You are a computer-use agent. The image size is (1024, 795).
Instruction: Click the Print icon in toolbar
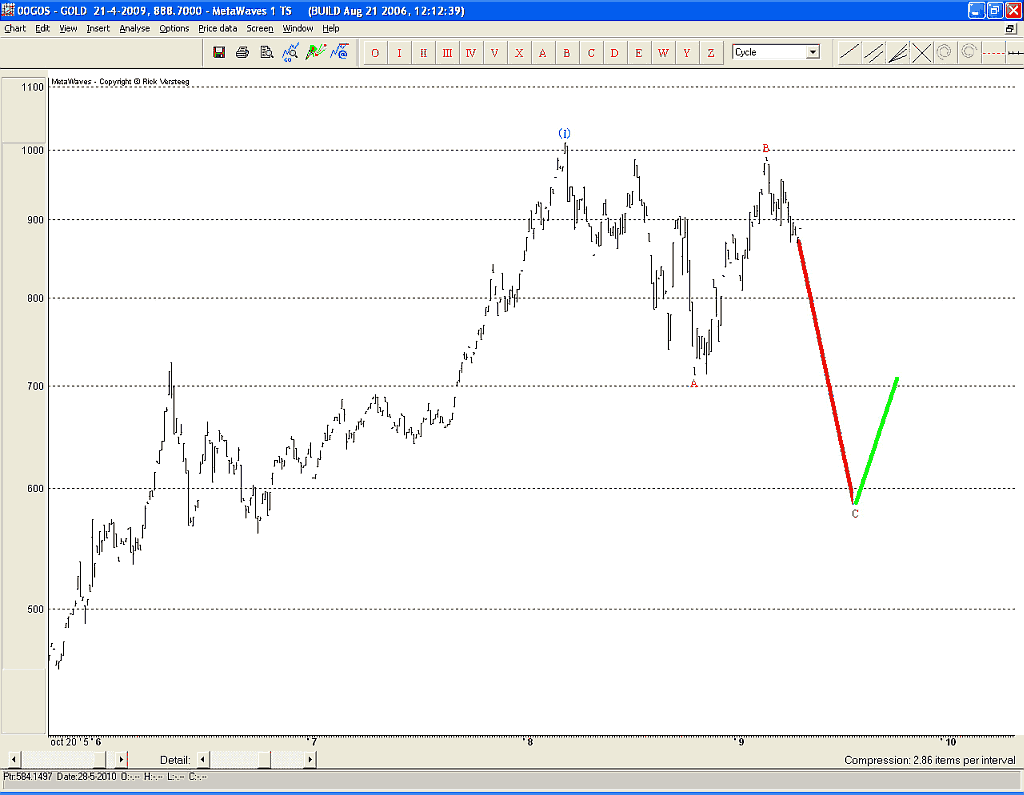click(x=242, y=52)
